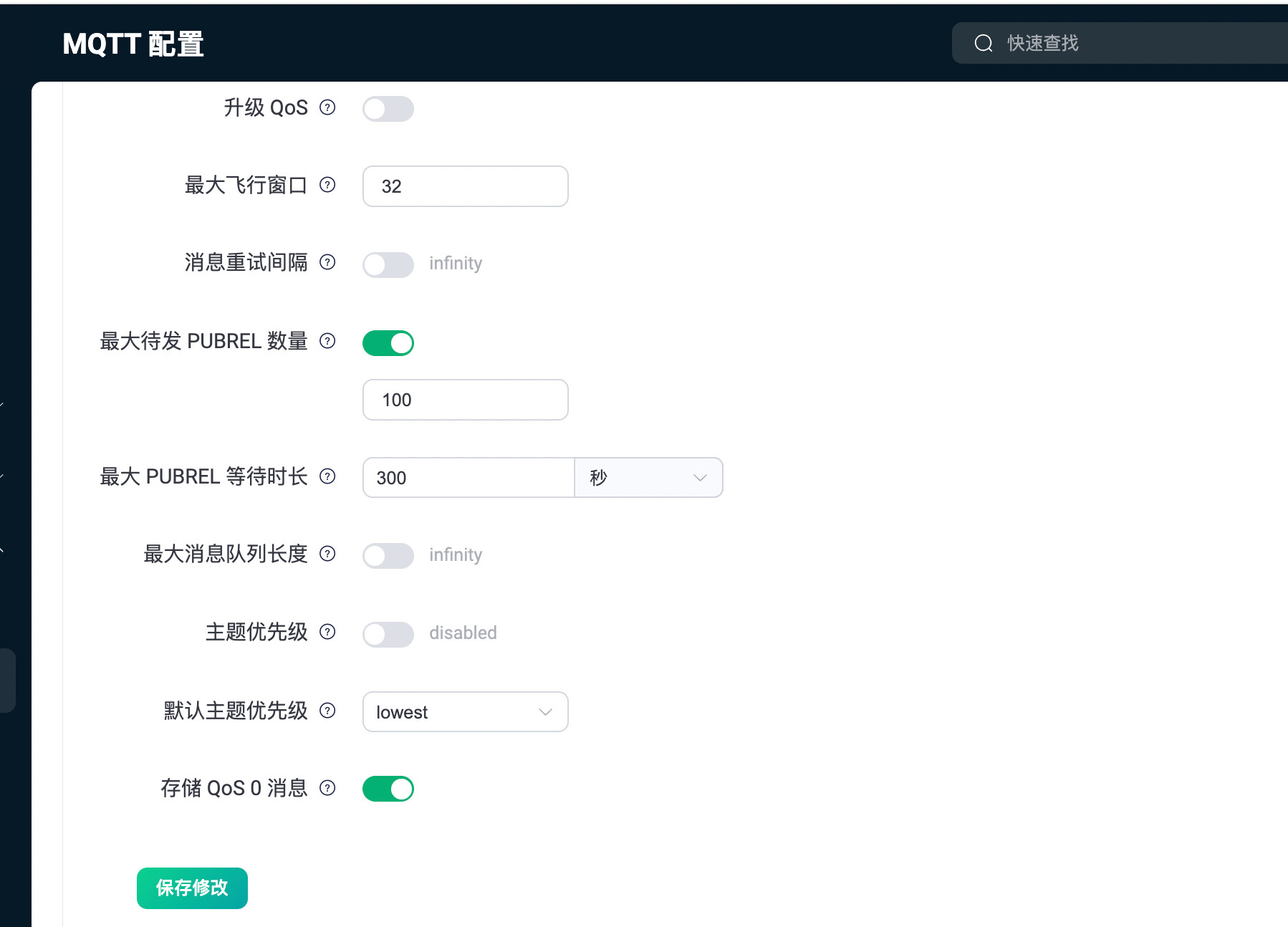Click the search magnifier icon
The width and height of the screenshot is (1288, 927).
tap(984, 43)
